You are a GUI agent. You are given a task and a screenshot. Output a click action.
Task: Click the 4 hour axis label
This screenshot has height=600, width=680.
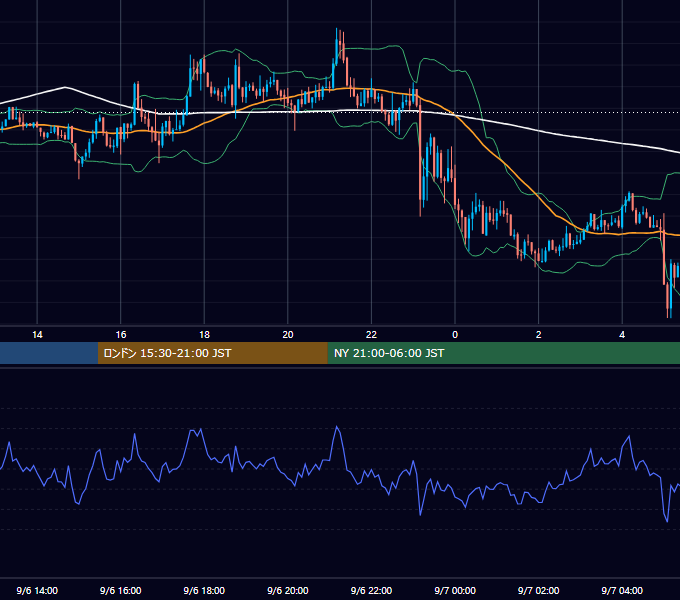click(622, 335)
